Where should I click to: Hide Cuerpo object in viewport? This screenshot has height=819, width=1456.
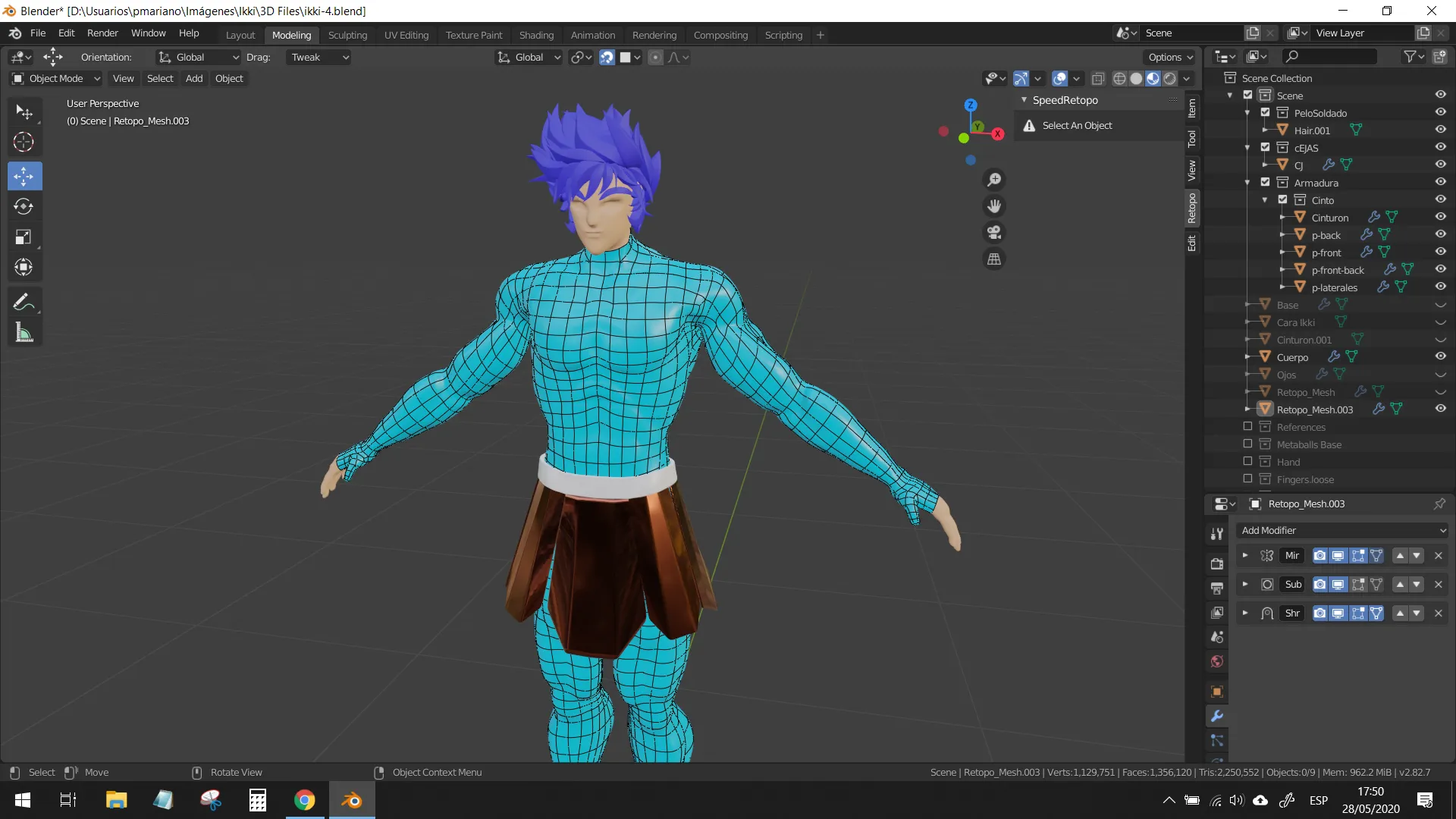pos(1440,356)
